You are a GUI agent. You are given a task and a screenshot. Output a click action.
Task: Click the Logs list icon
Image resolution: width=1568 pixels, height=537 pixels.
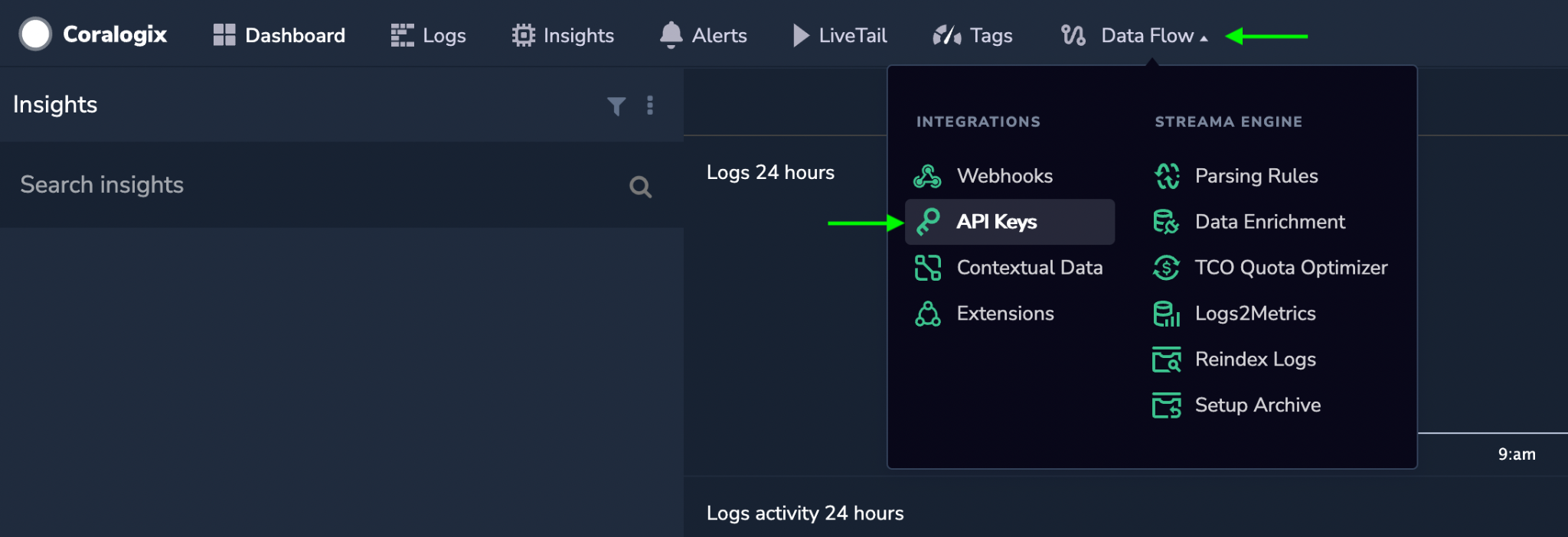pos(402,35)
